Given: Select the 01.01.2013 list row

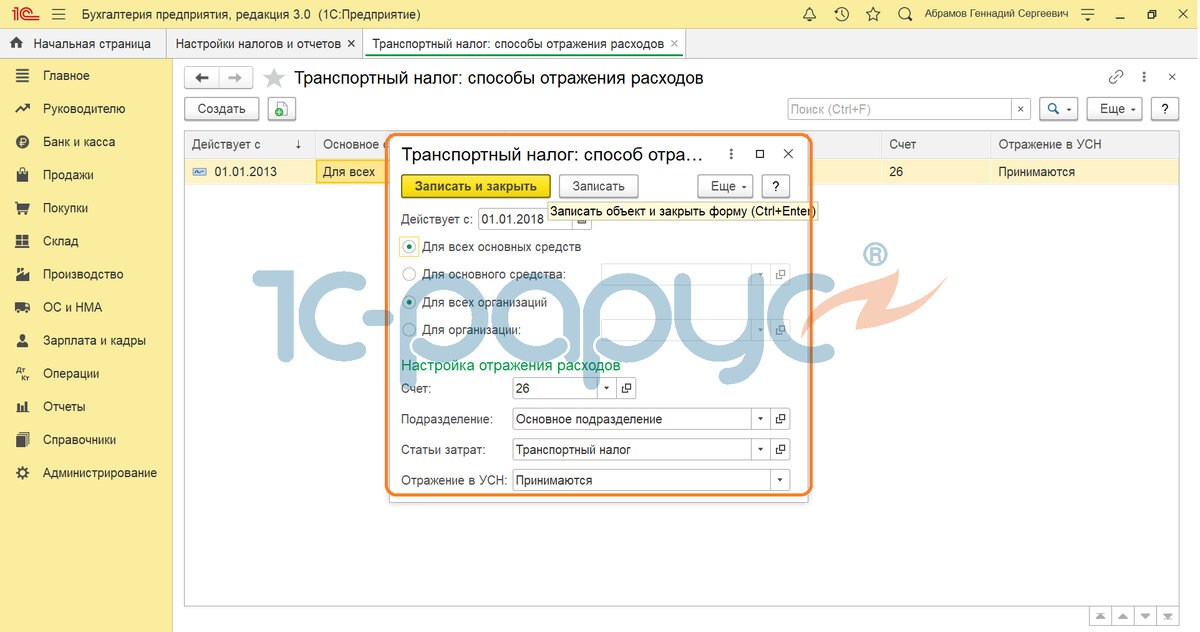Looking at the screenshot, I should coord(680,172).
